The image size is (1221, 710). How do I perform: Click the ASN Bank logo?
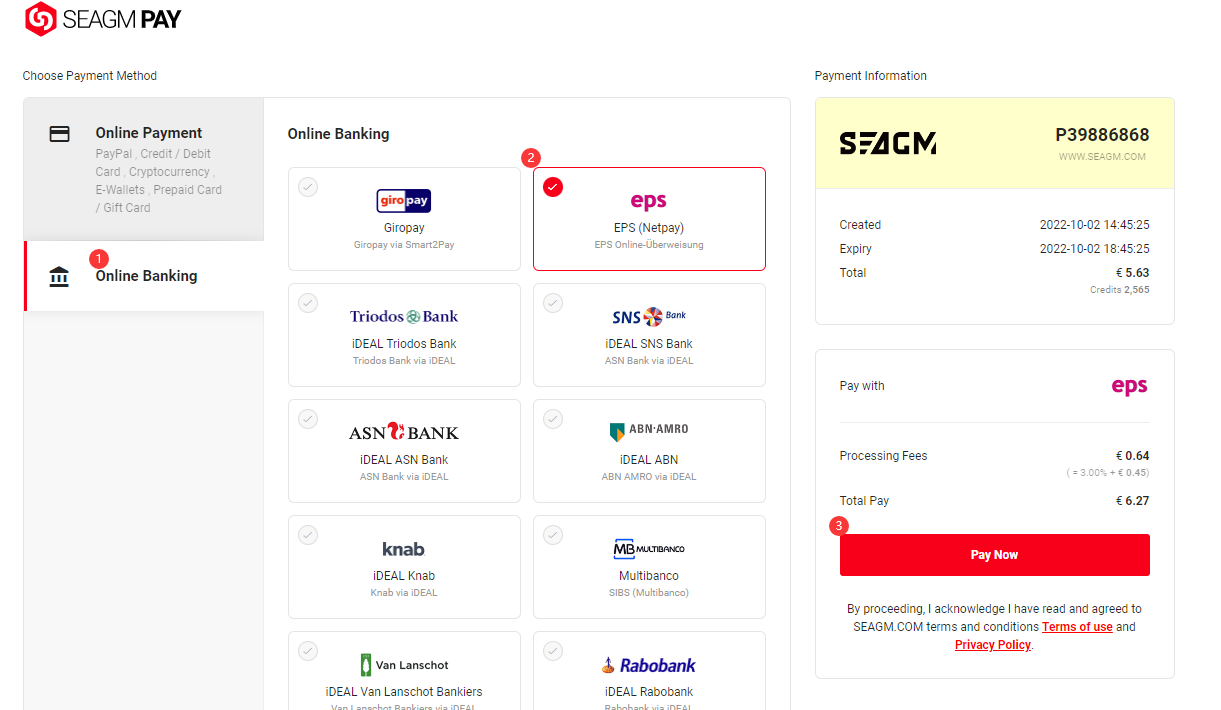tap(404, 432)
